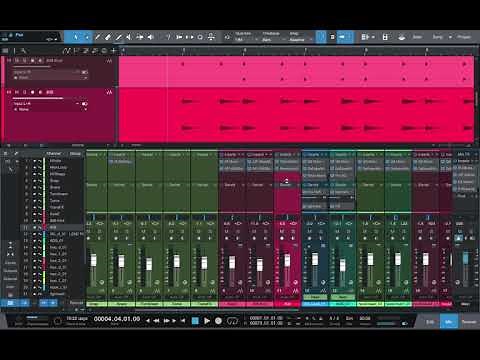Select the Eraser tool

pos(108,37)
